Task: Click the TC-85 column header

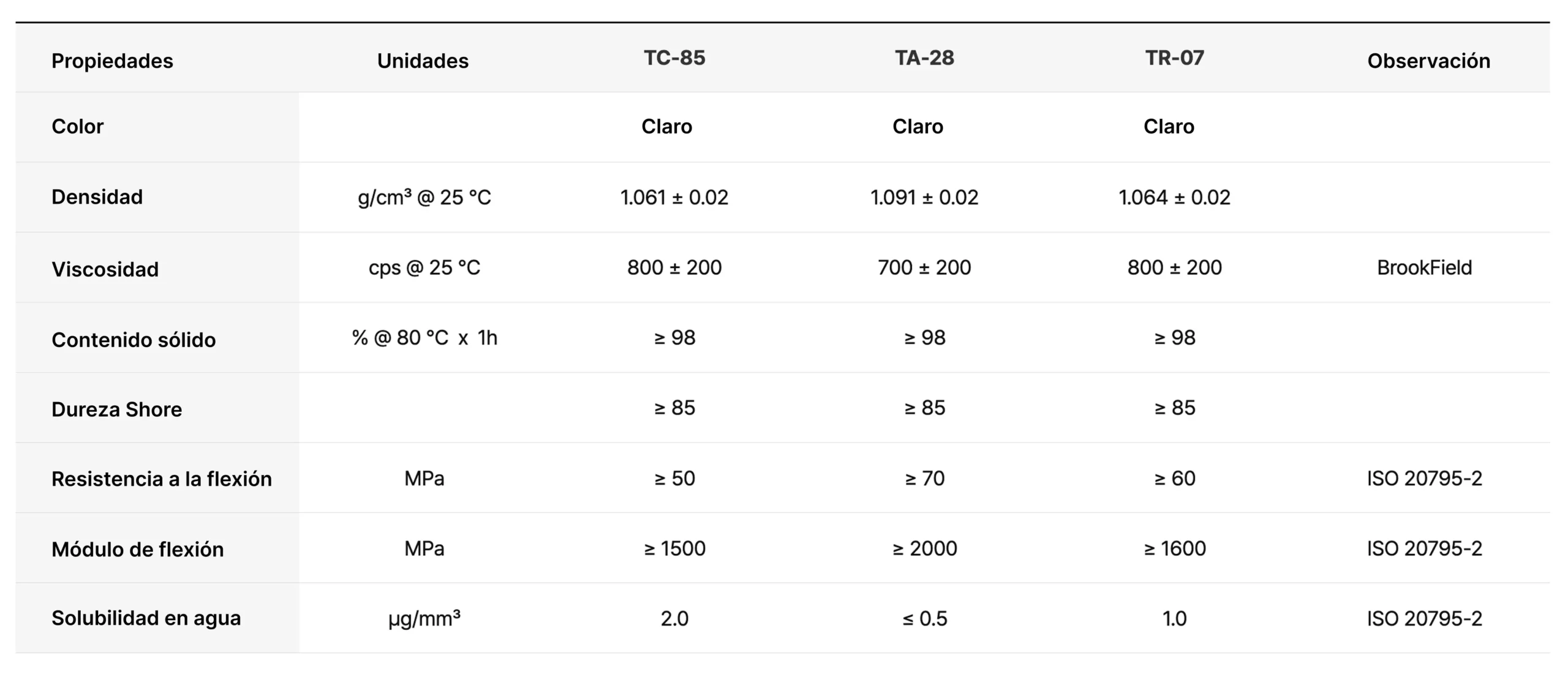Action: 674,58
